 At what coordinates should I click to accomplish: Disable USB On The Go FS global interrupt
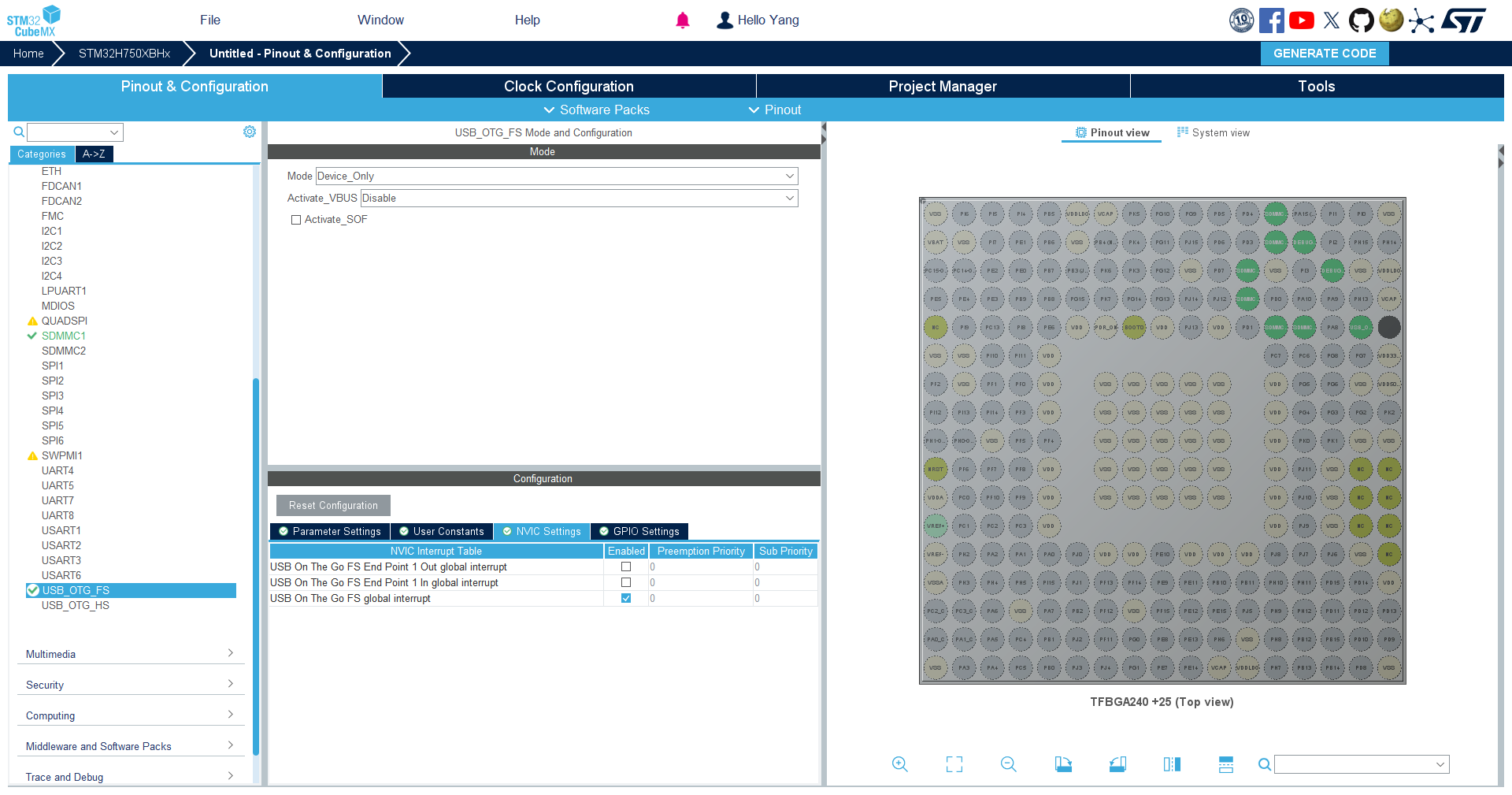point(626,598)
